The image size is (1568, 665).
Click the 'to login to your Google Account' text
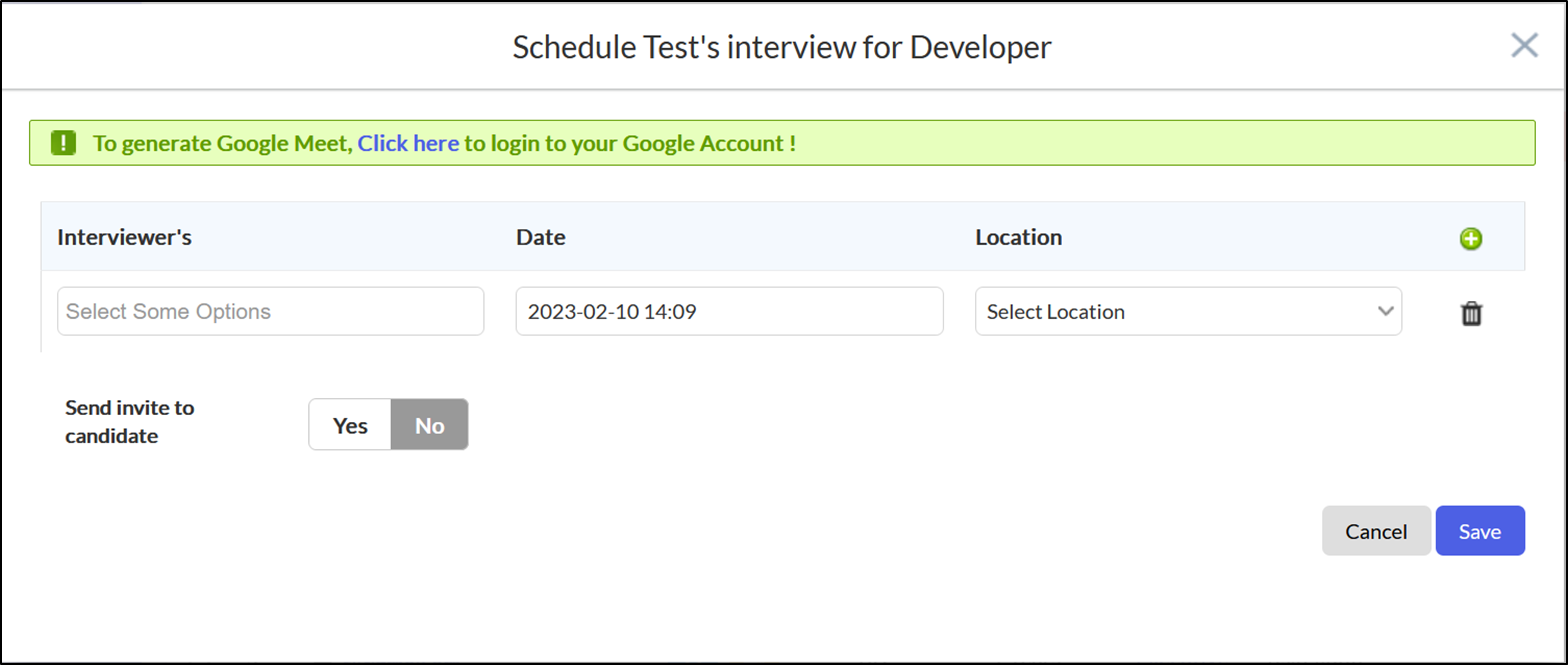point(629,143)
